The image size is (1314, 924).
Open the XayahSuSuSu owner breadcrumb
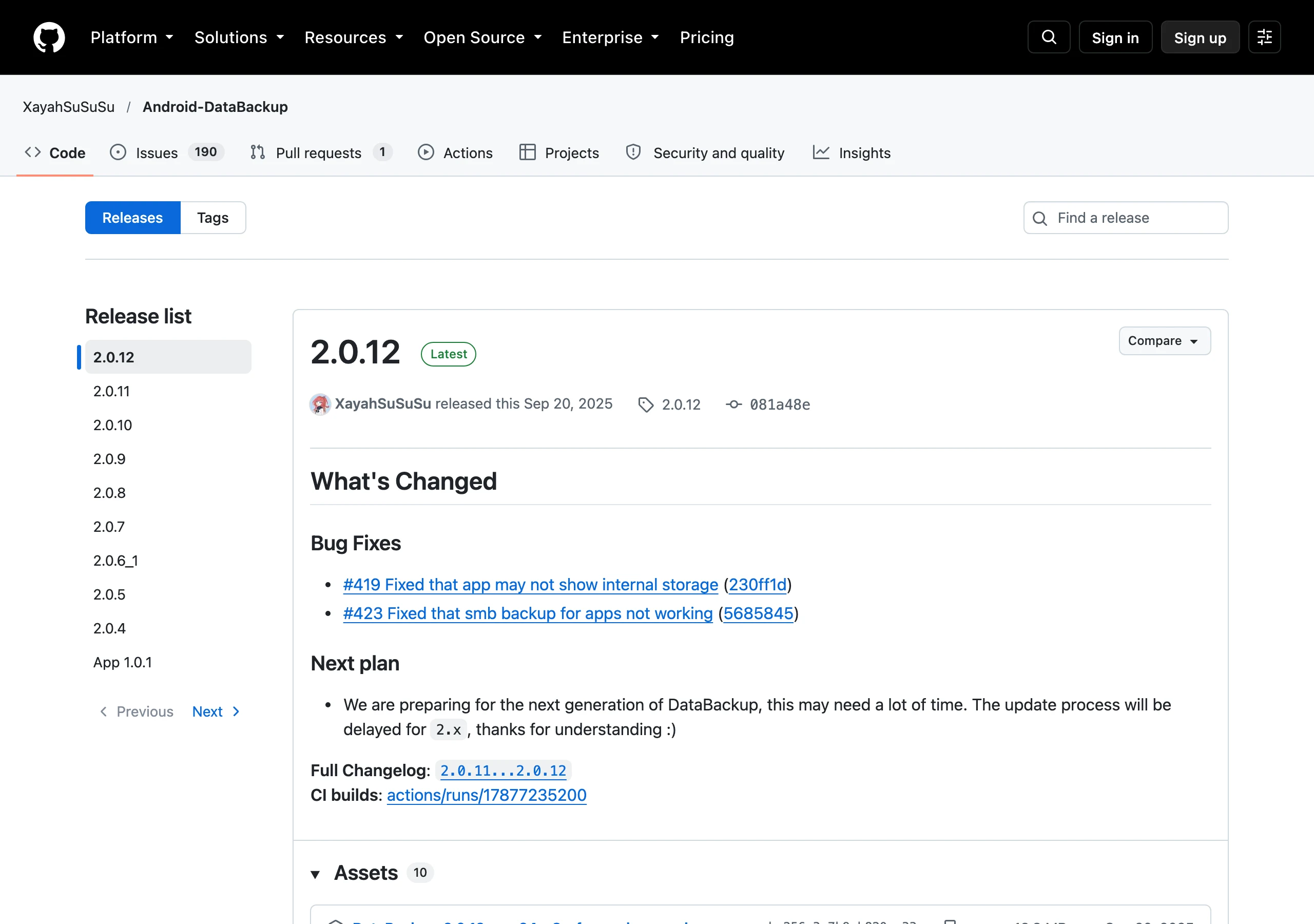[x=69, y=107]
